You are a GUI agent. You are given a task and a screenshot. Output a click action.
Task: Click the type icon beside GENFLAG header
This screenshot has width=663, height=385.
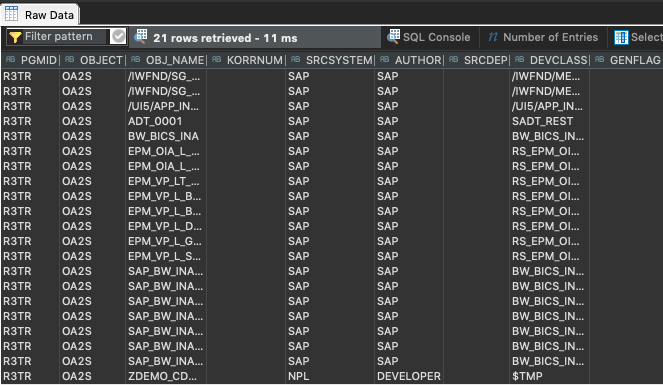600,60
